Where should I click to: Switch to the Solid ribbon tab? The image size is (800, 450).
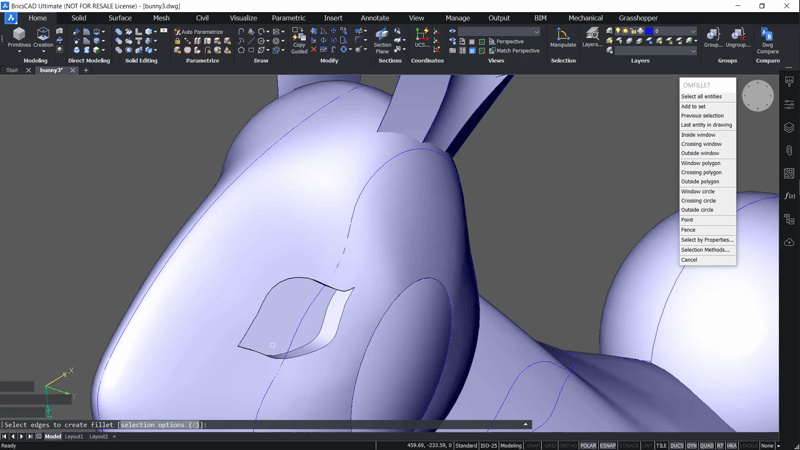[x=79, y=18]
